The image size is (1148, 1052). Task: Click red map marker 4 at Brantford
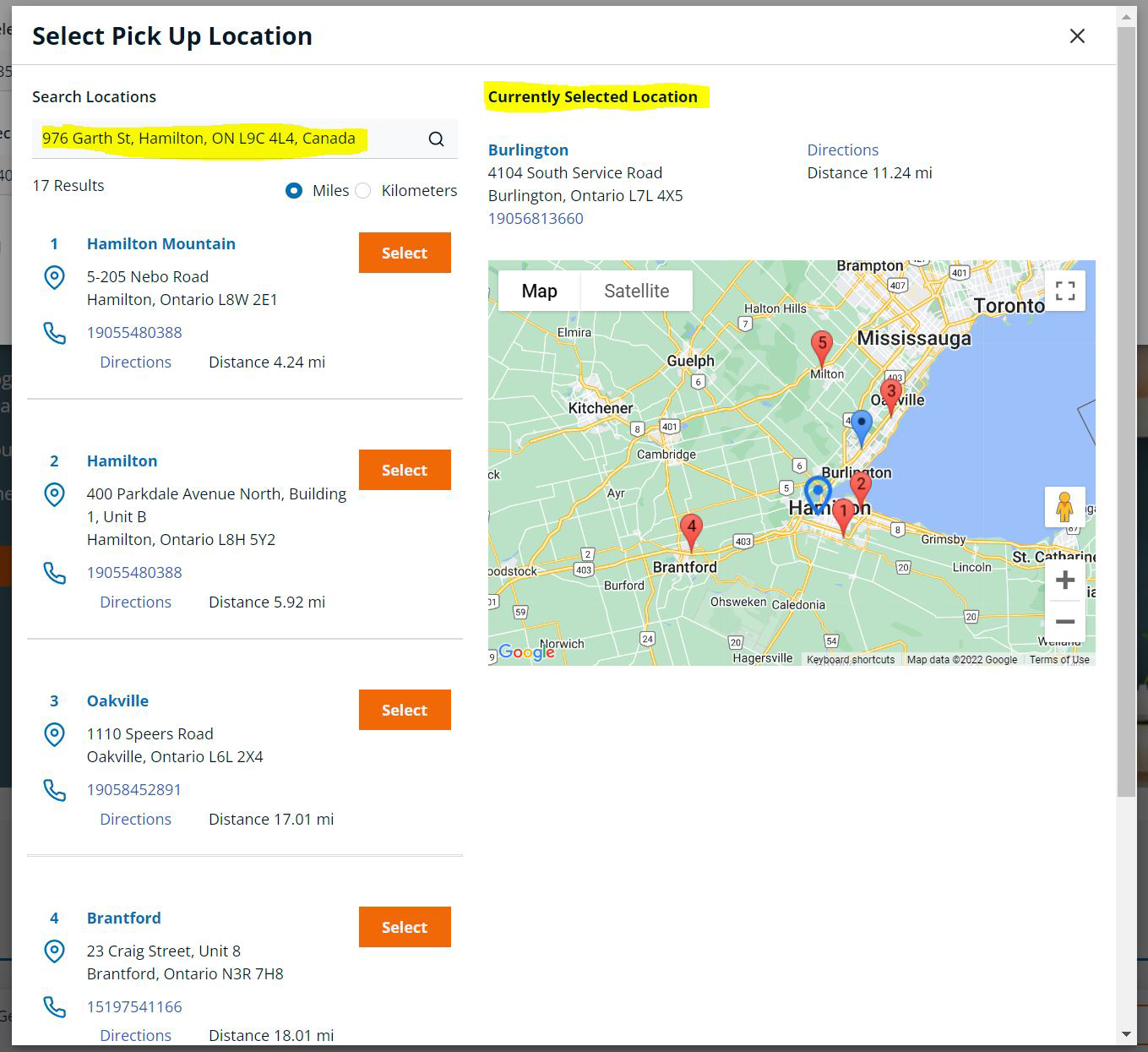[x=691, y=532]
